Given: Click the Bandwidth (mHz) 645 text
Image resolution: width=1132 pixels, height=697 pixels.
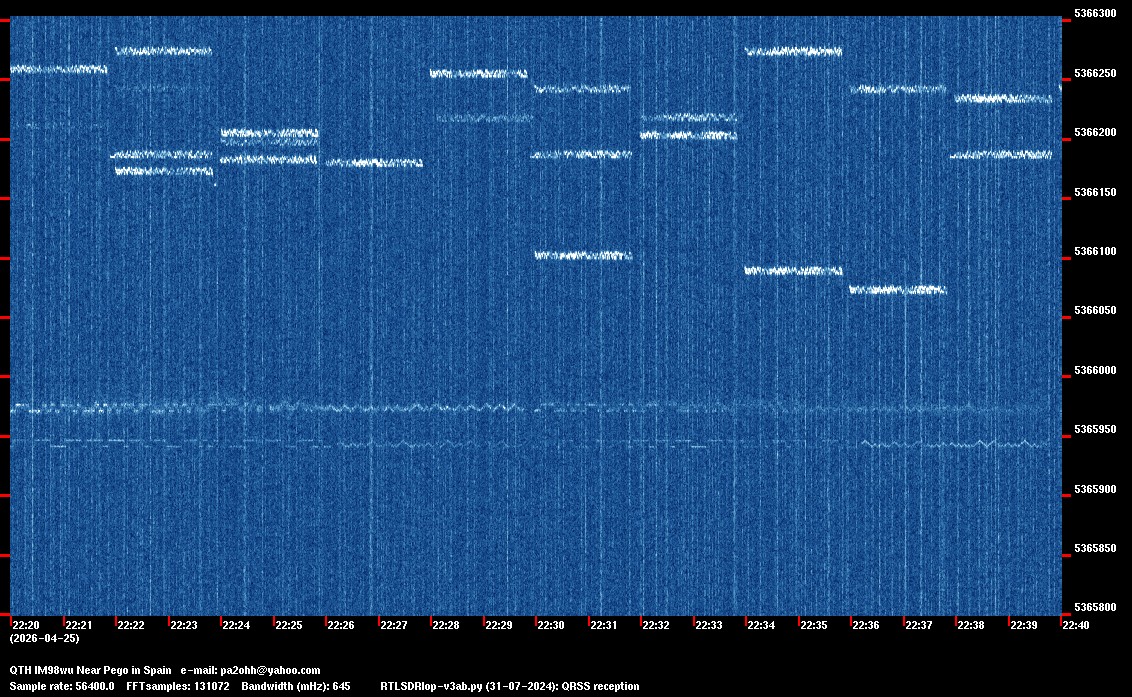Looking at the screenshot, I should tap(297, 687).
